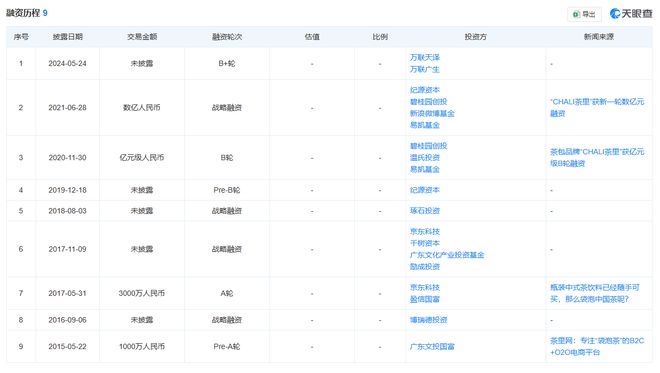660x373 pixels.
Task: Open news 茶包品牌"CHALI茶里"获亿元级B轮融资
Action: click(x=597, y=157)
